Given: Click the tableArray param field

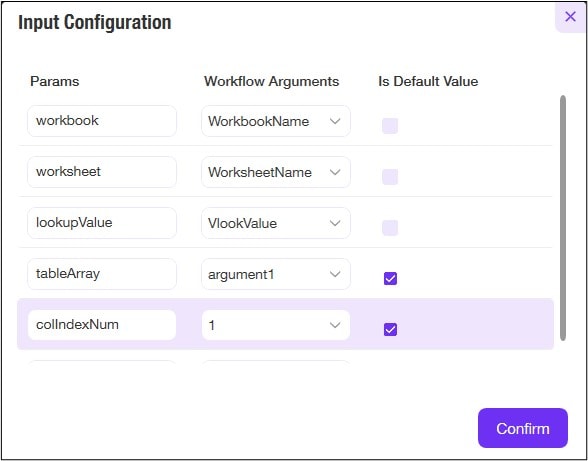Looking at the screenshot, I should [x=102, y=274].
